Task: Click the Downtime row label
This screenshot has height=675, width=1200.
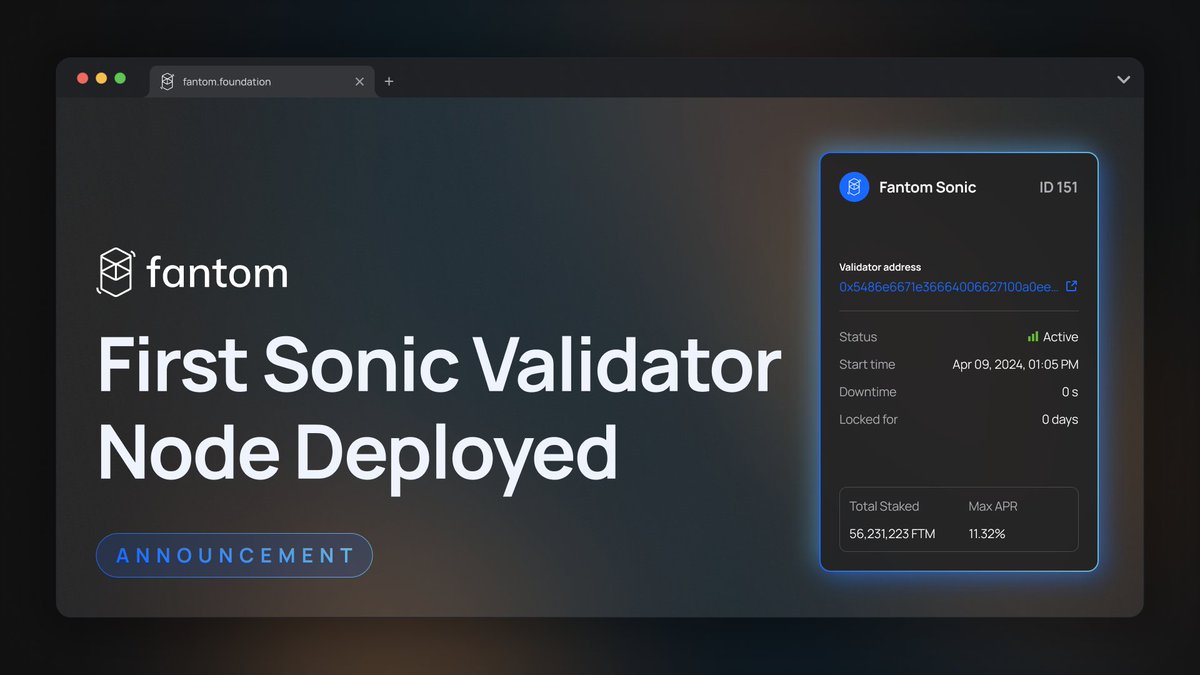Action: point(868,392)
